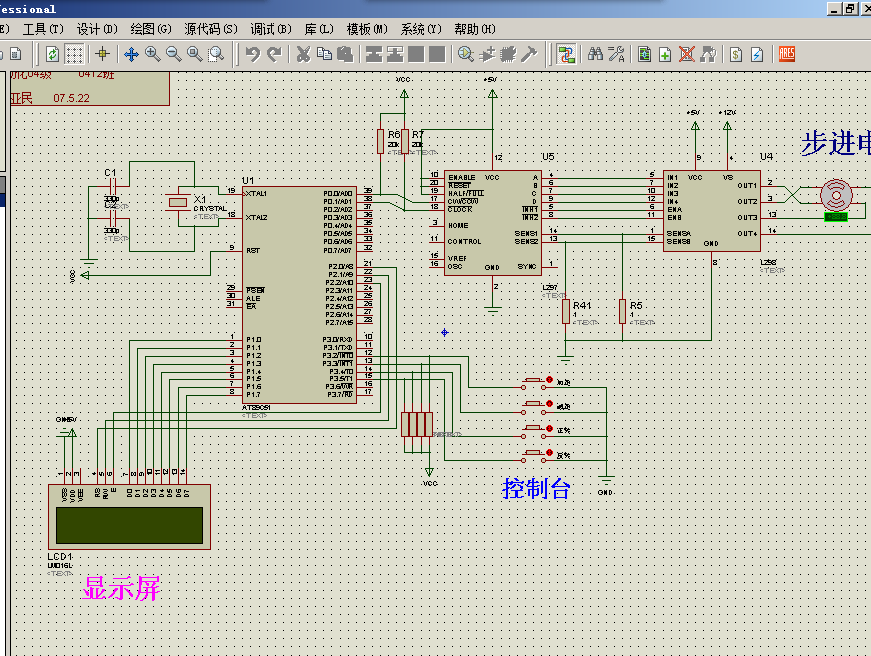Click the cut scissors icon
Screen dimensions: 871x656
pyautogui.click(x=303, y=54)
